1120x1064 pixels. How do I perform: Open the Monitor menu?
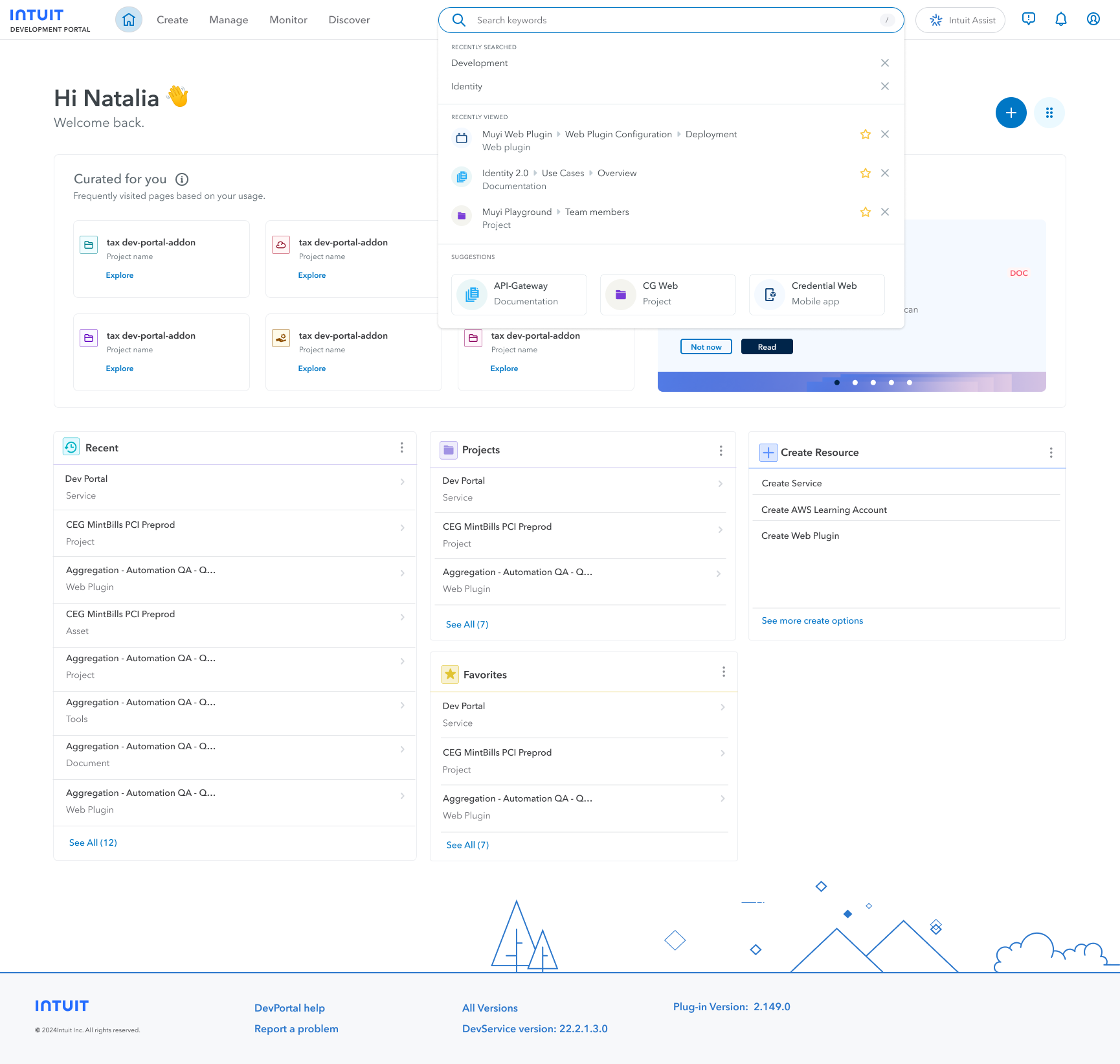288,20
